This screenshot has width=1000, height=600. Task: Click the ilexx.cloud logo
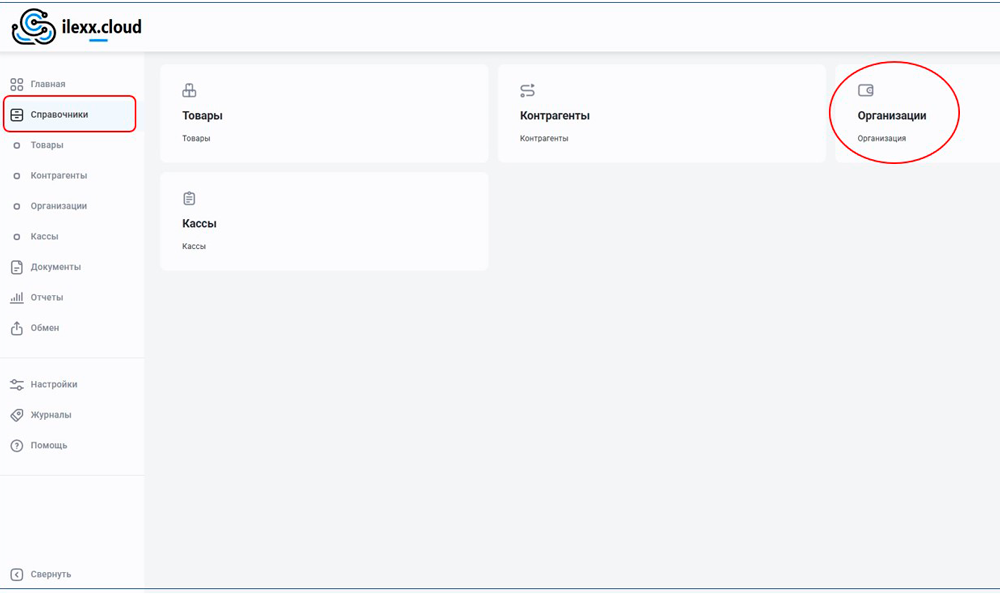click(x=76, y=27)
